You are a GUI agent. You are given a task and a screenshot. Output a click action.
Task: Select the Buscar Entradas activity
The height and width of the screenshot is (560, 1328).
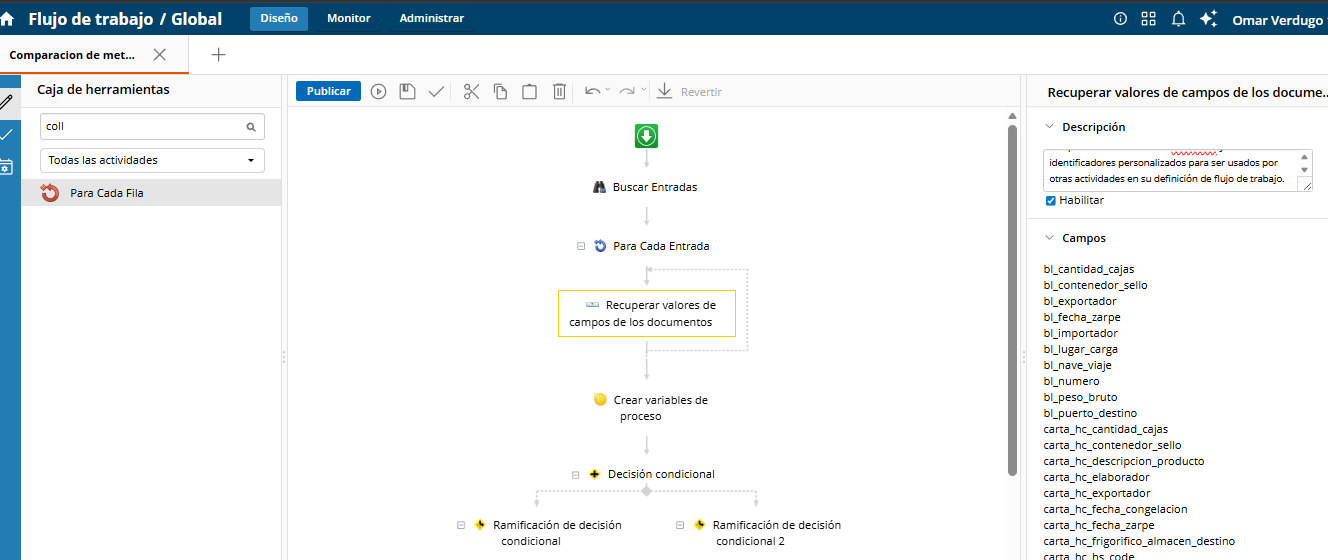pyautogui.click(x=645, y=187)
